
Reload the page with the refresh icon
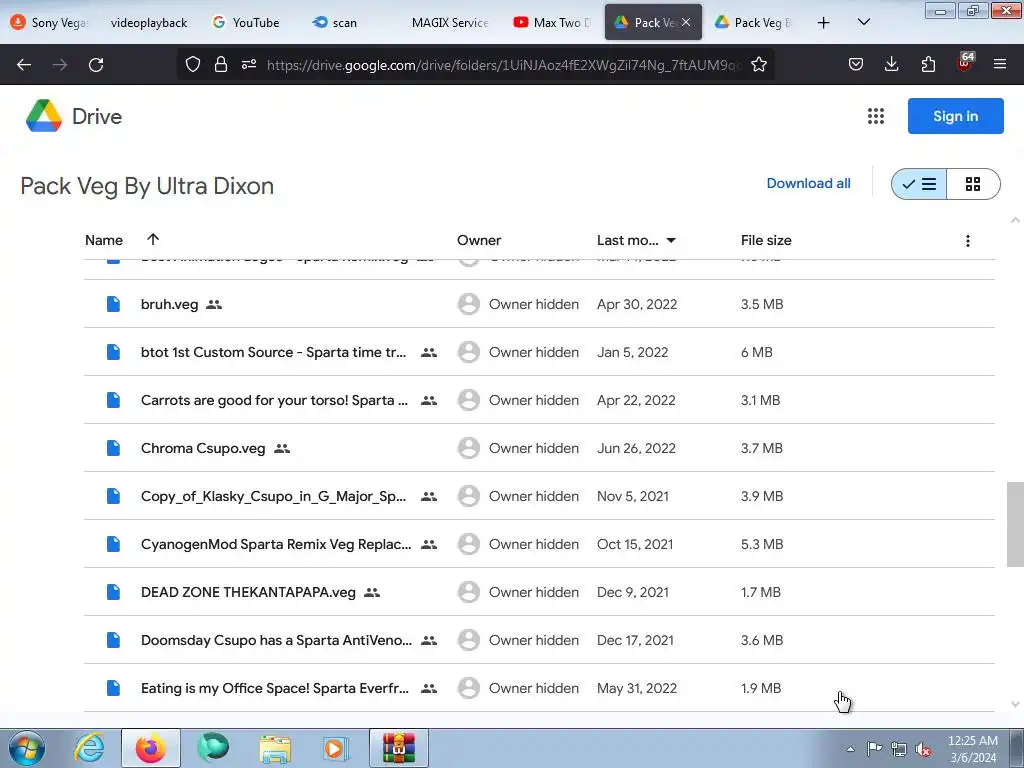96,65
